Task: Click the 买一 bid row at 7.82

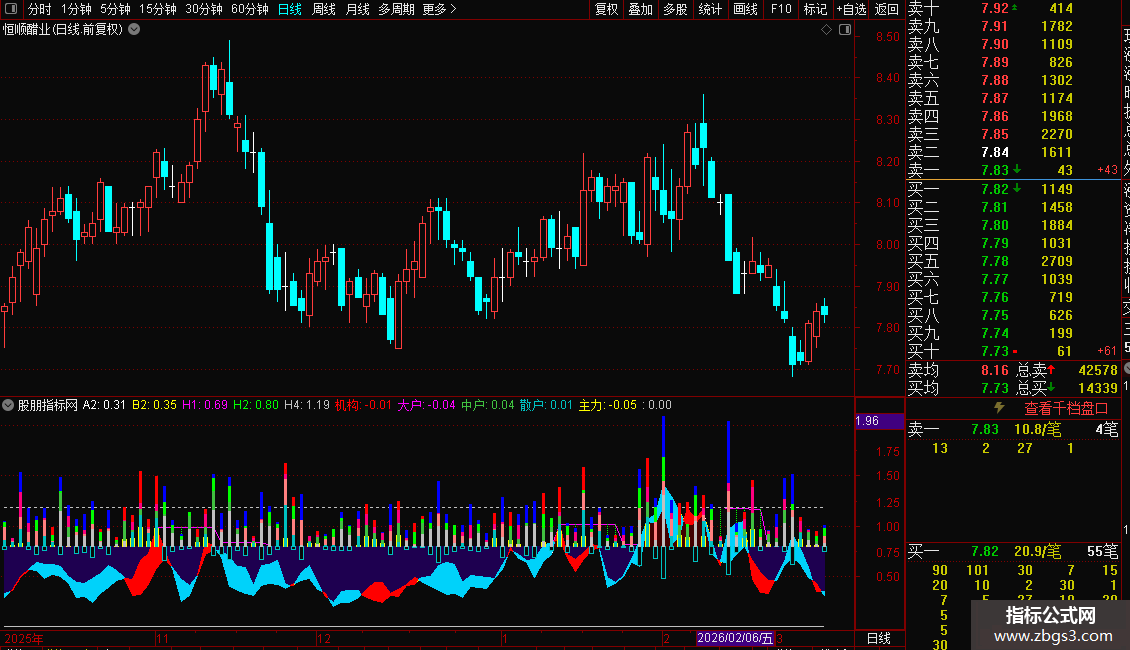Action: (x=1013, y=189)
